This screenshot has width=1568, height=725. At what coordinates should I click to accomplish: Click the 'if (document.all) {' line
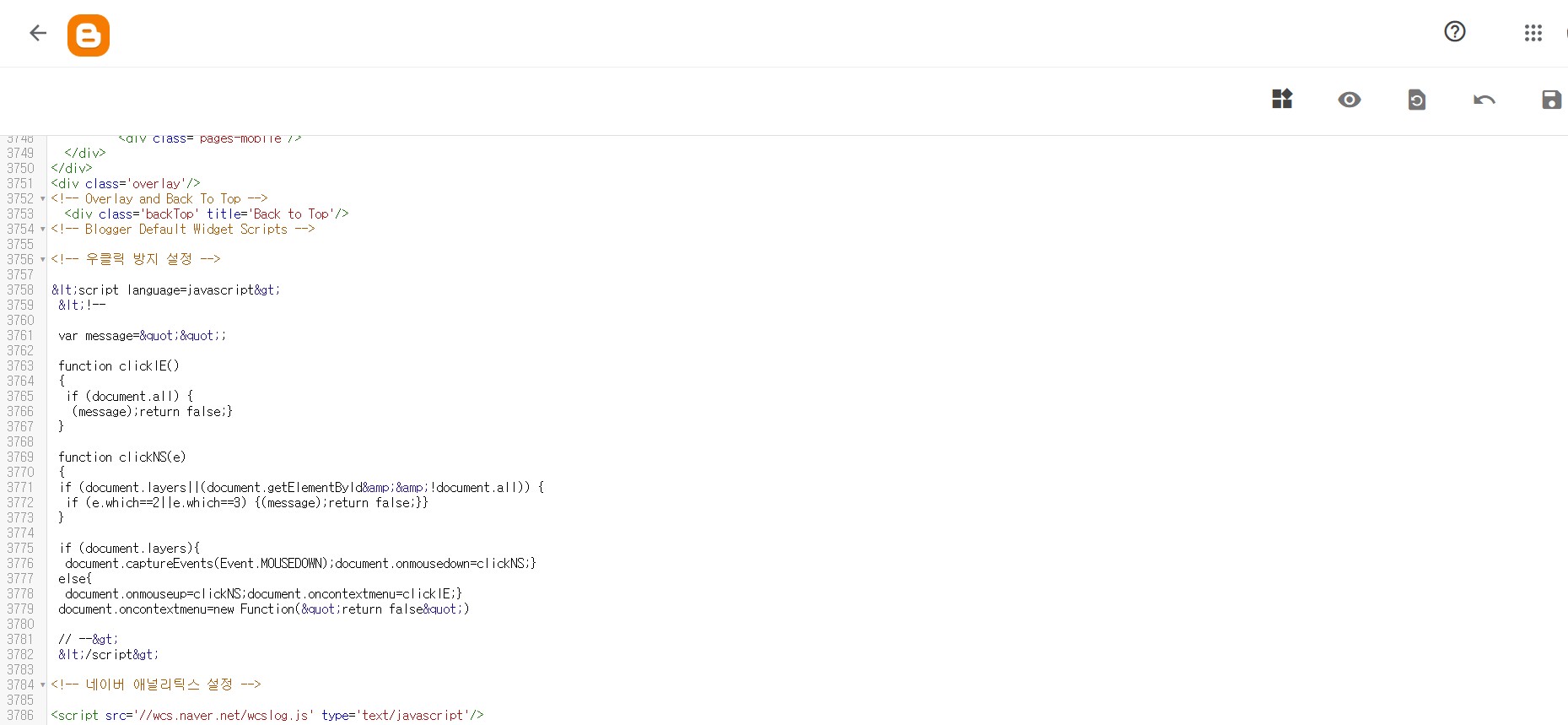(130, 397)
